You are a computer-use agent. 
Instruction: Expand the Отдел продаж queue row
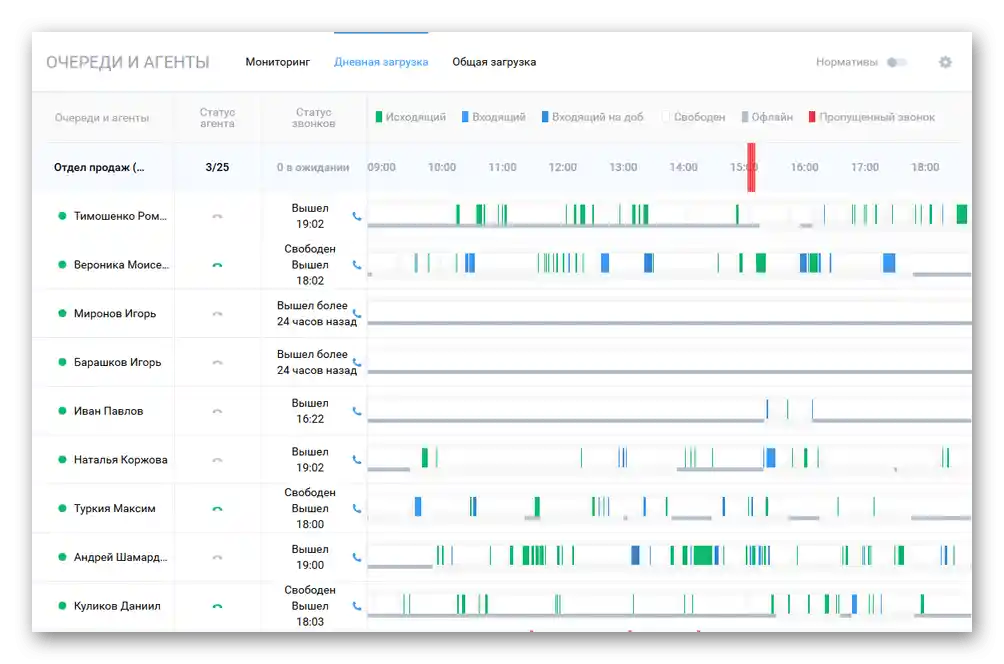click(x=99, y=167)
